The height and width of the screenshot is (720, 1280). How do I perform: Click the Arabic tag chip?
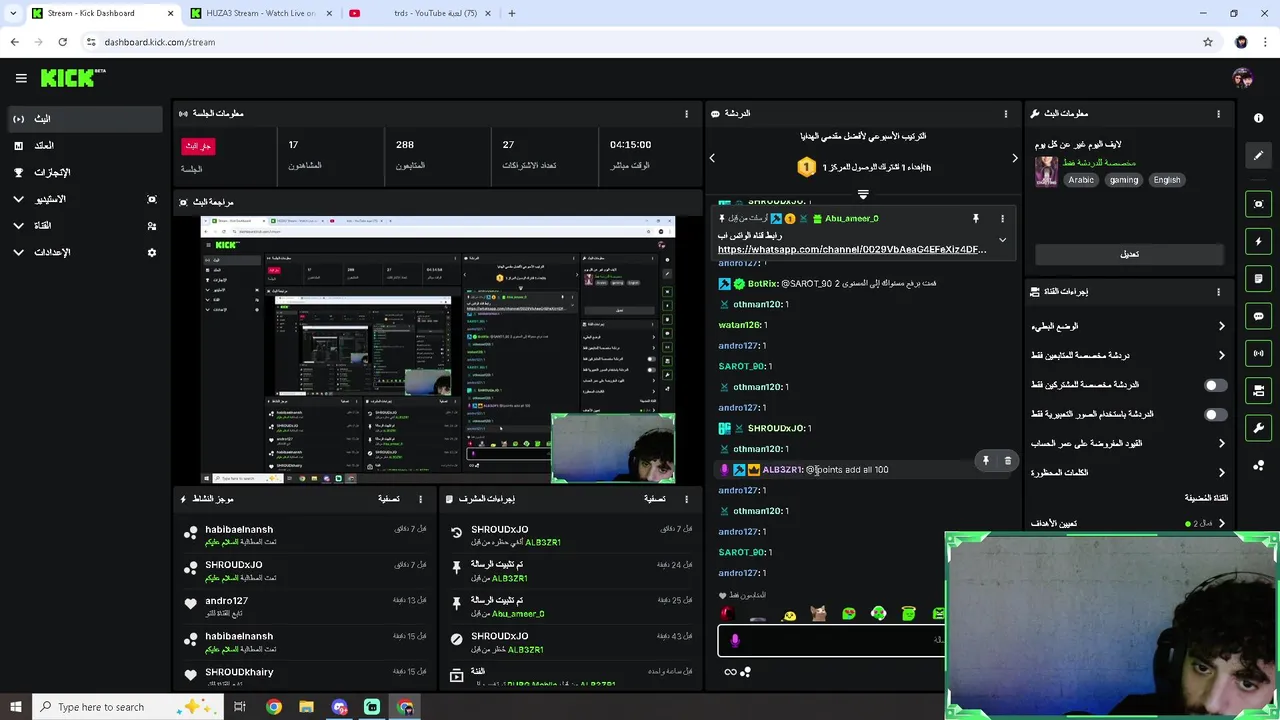click(x=1081, y=180)
